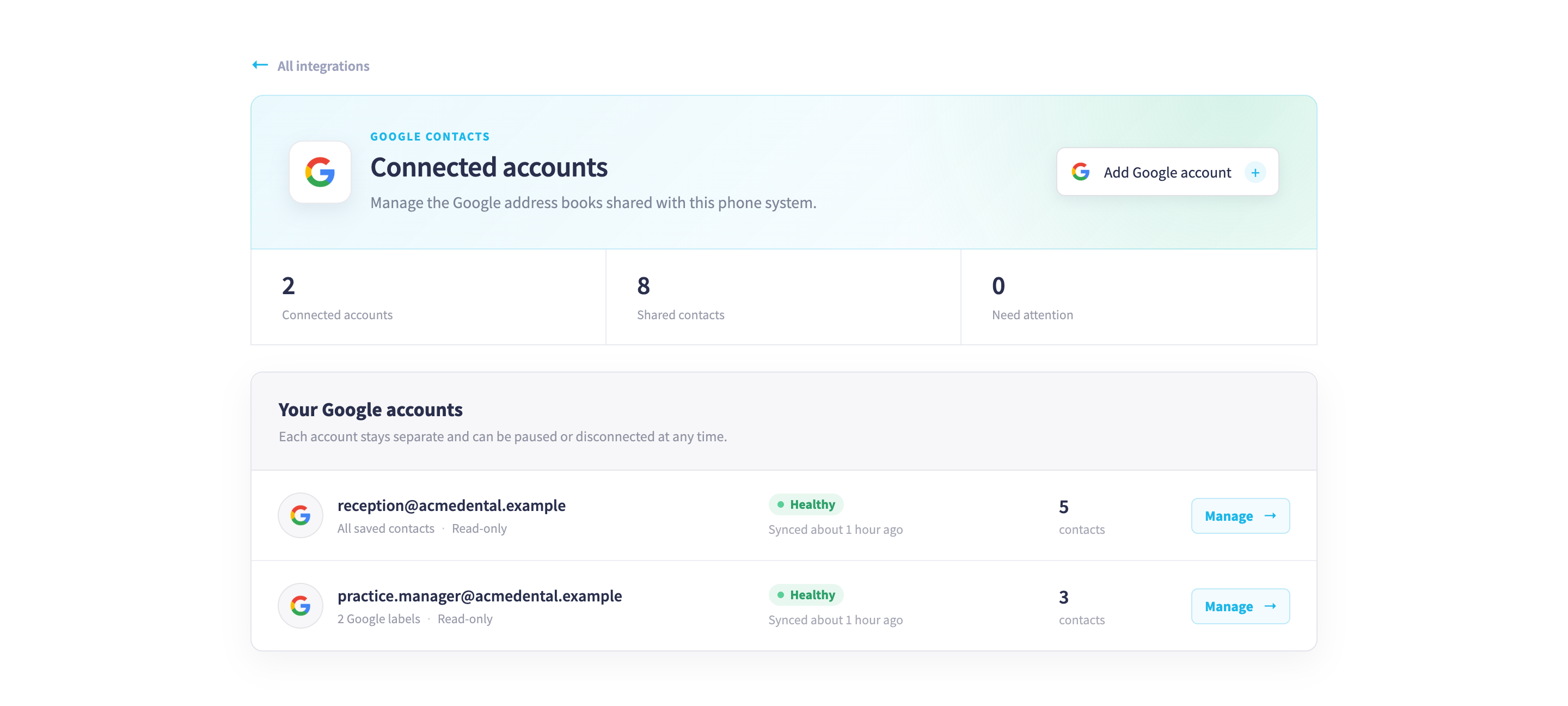Click Google avatar for practice.manager@acmedental.example
This screenshot has width=1568, height=706.
coord(300,605)
